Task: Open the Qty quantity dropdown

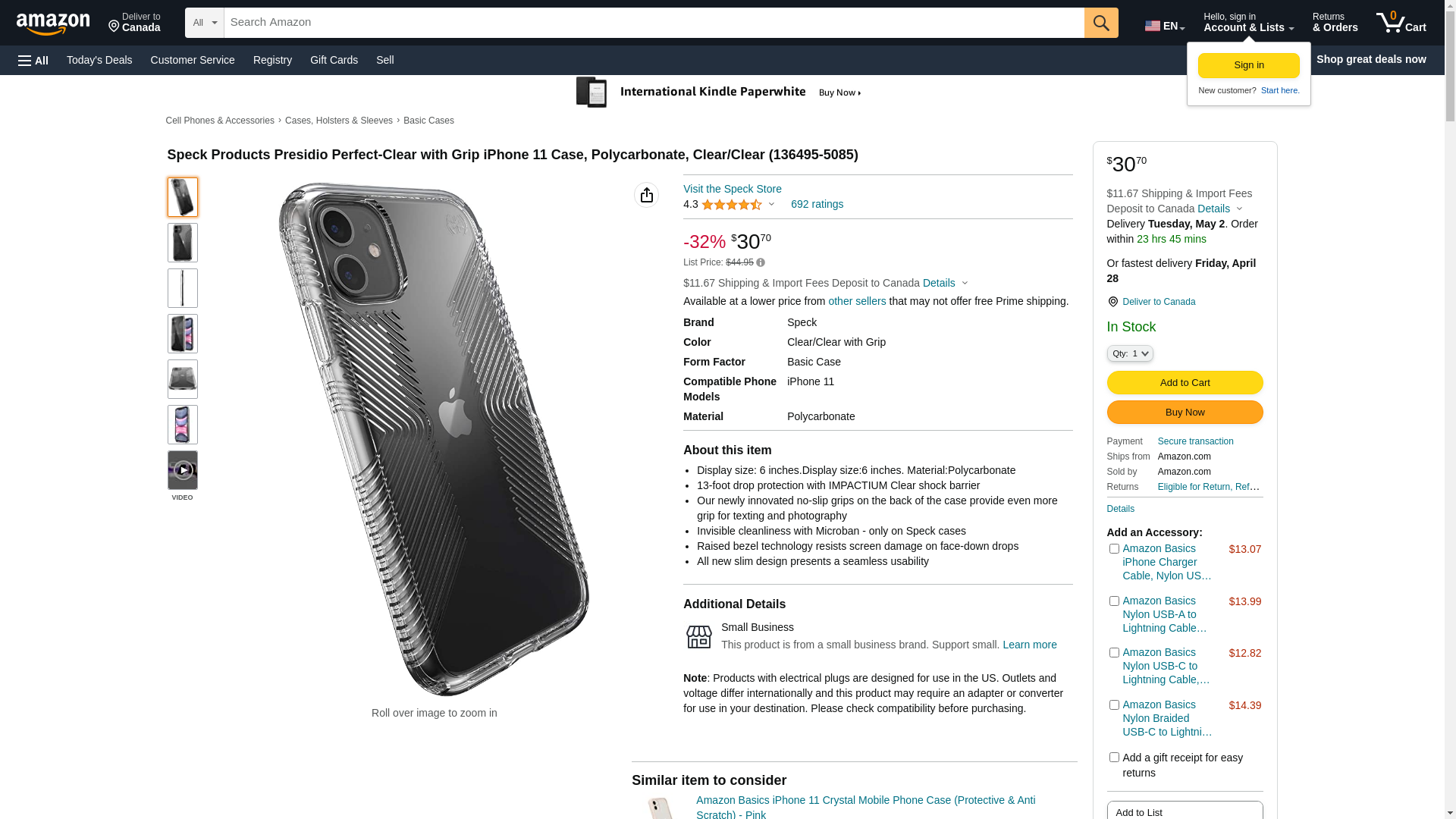Action: tap(1129, 354)
